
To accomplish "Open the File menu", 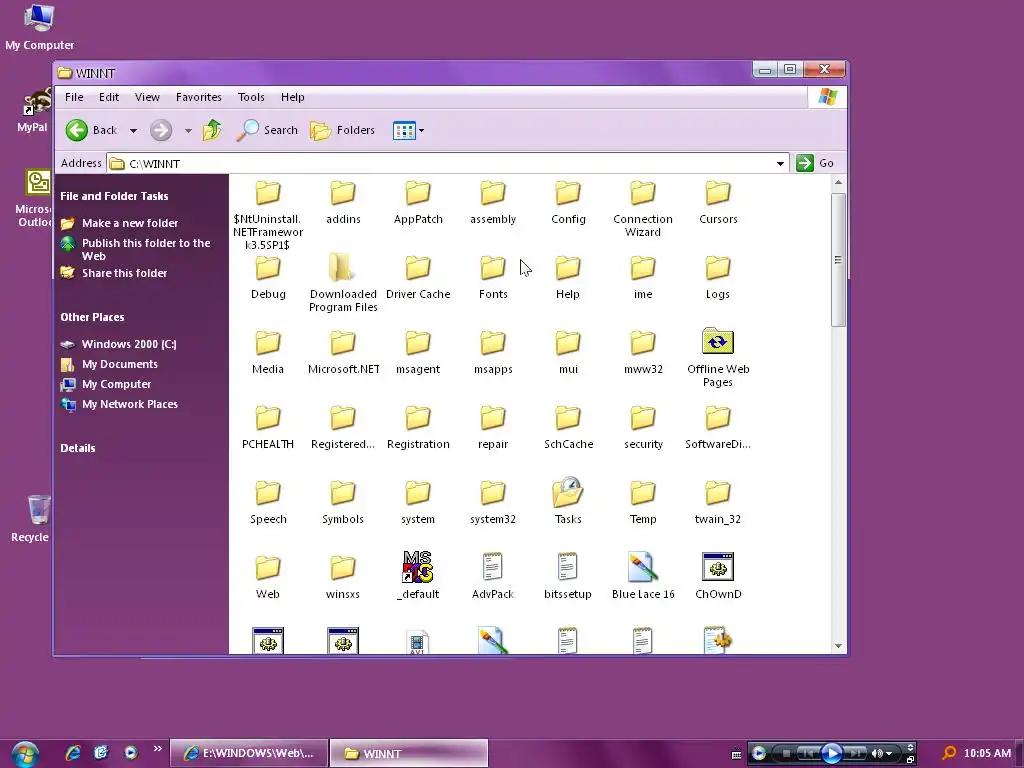I will tap(74, 97).
